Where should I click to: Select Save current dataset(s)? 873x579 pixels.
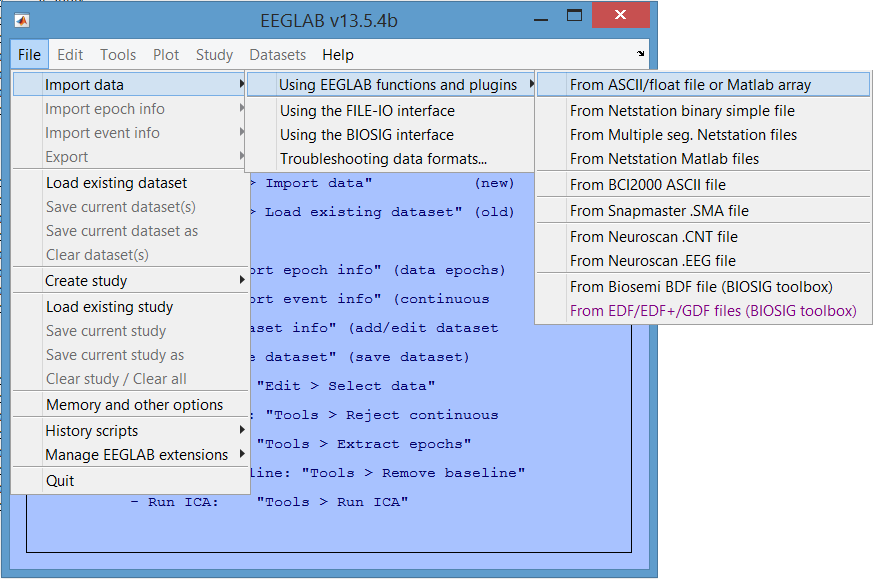tap(130, 207)
